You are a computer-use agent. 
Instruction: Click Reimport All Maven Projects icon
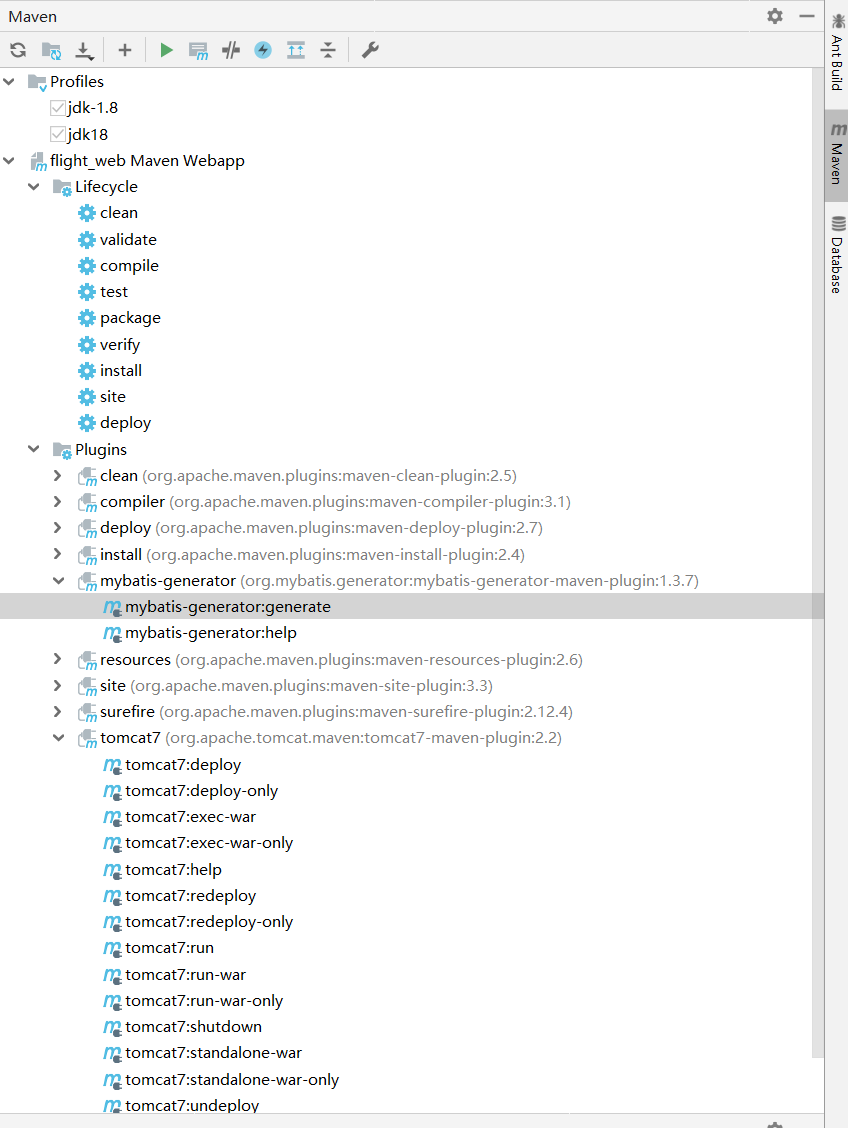pyautogui.click(x=18, y=50)
